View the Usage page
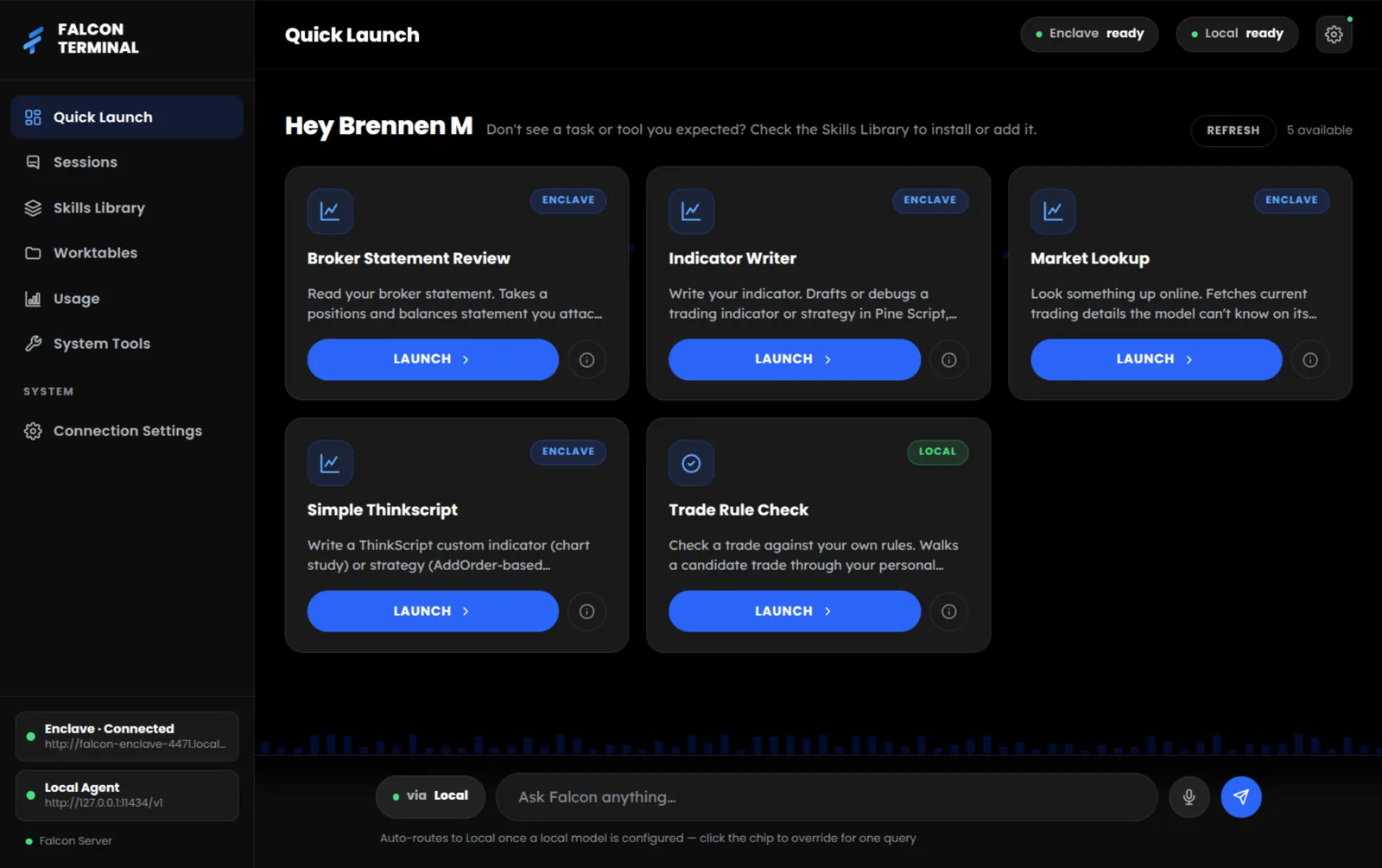The image size is (1382, 868). (127, 299)
